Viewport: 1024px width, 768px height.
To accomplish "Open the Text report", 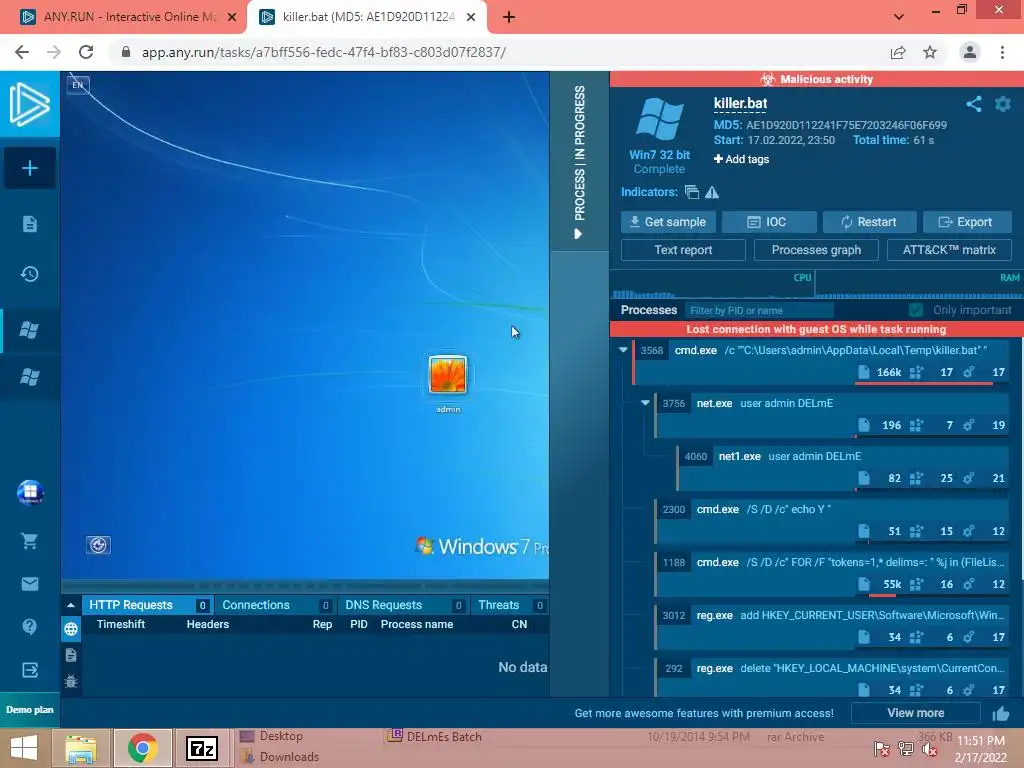I will [683, 250].
